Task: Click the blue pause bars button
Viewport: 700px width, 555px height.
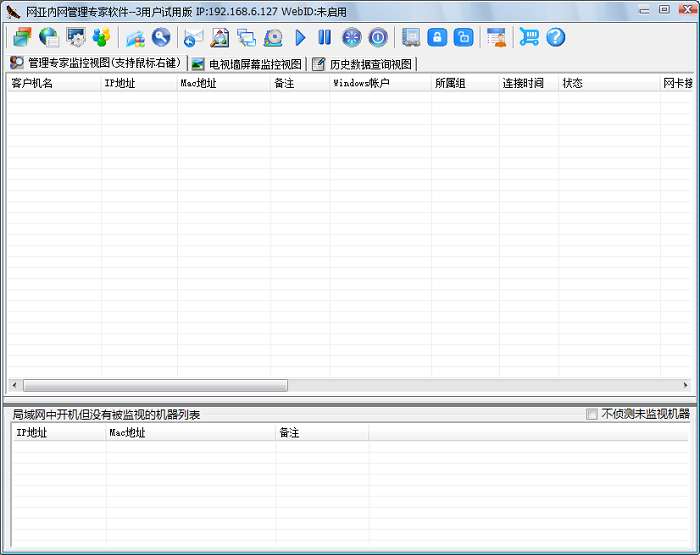Action: [x=325, y=38]
